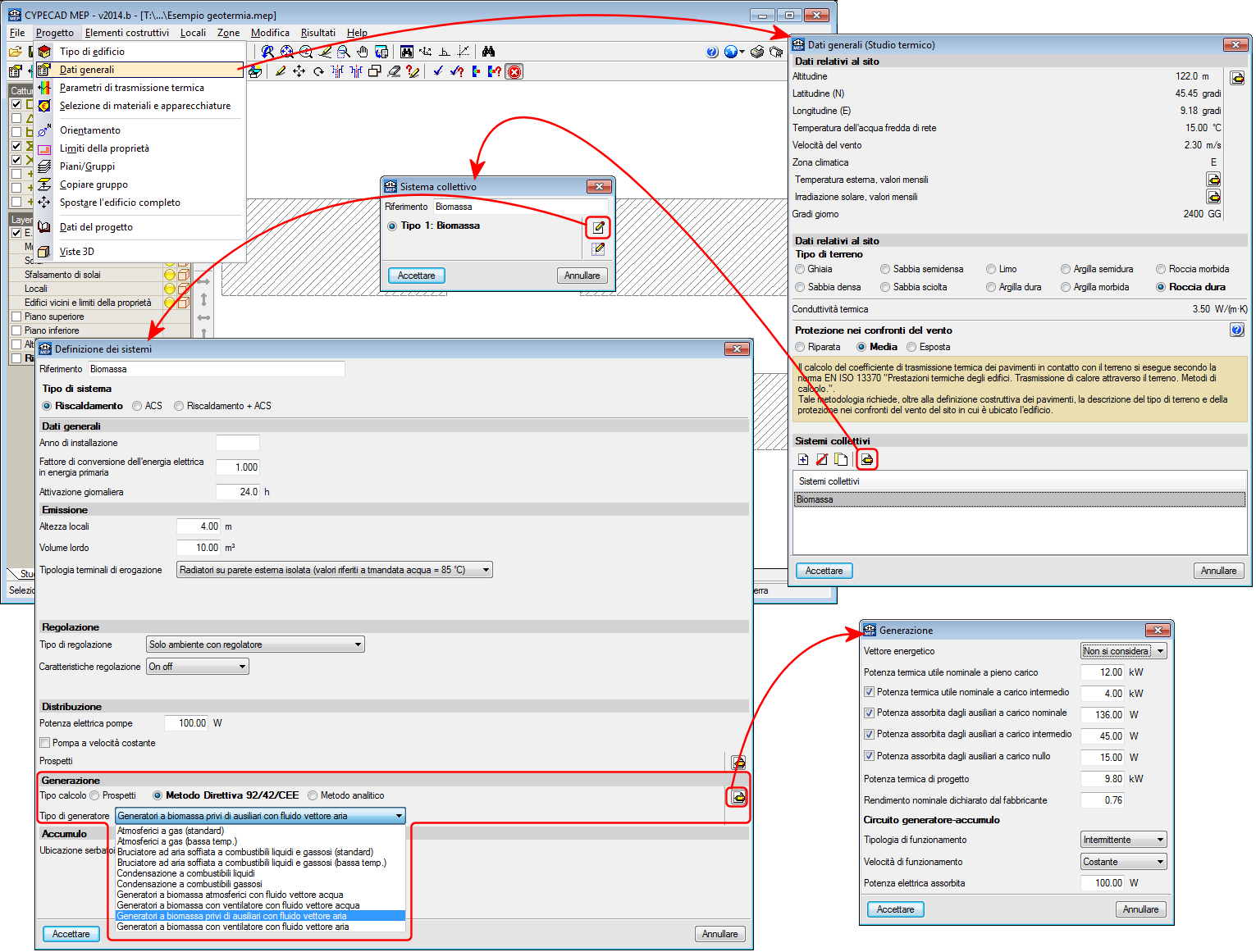The image size is (1256, 952).
Task: Select Riscaldamento + ACS radio
Action: 179,406
